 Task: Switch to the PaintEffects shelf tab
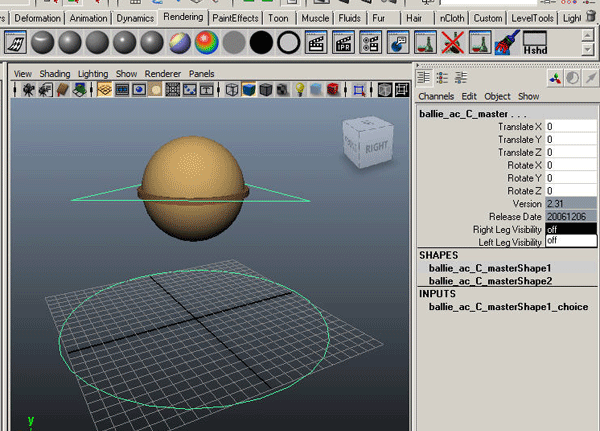coord(235,18)
